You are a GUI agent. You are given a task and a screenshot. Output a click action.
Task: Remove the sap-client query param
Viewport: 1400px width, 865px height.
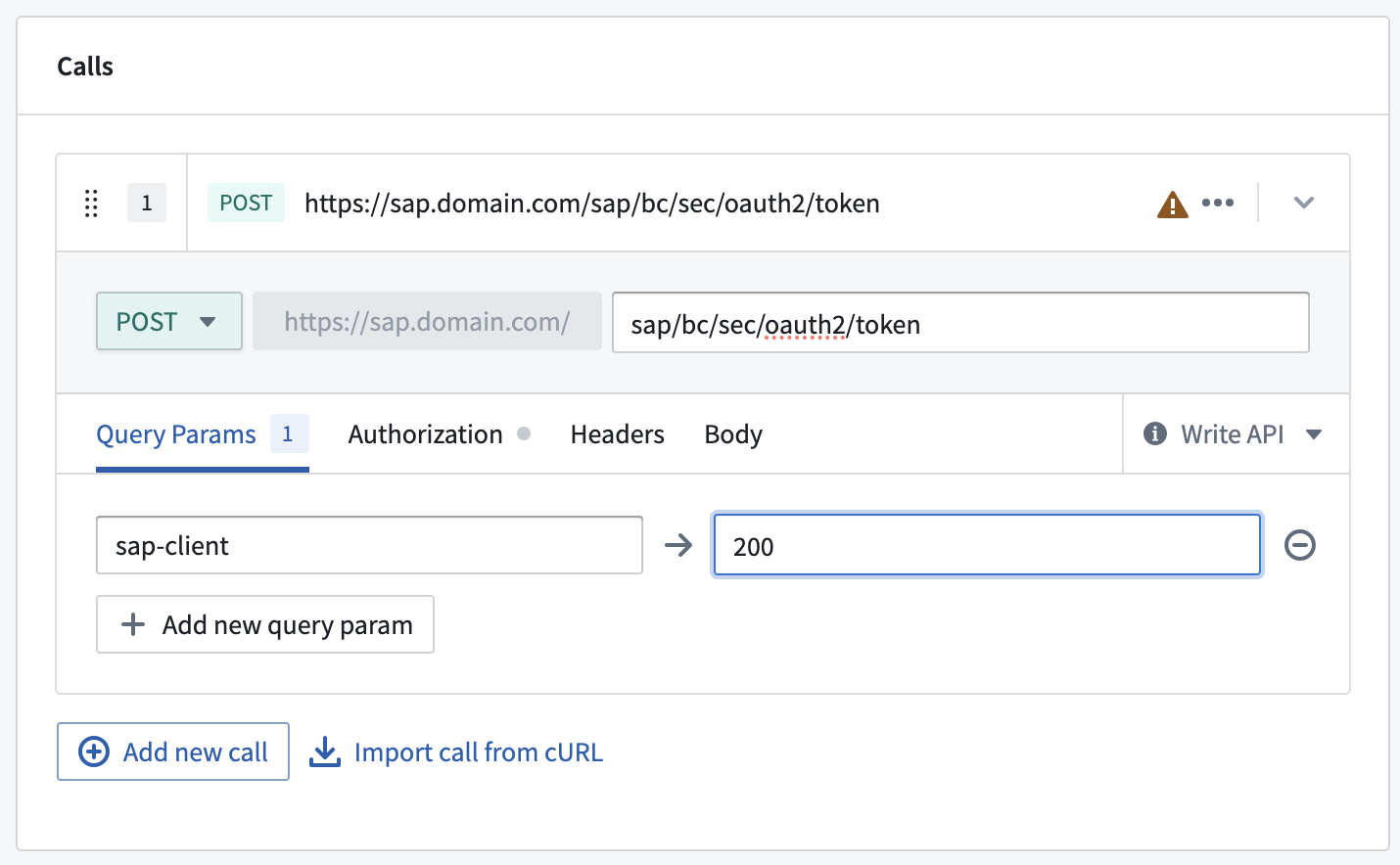click(1300, 545)
